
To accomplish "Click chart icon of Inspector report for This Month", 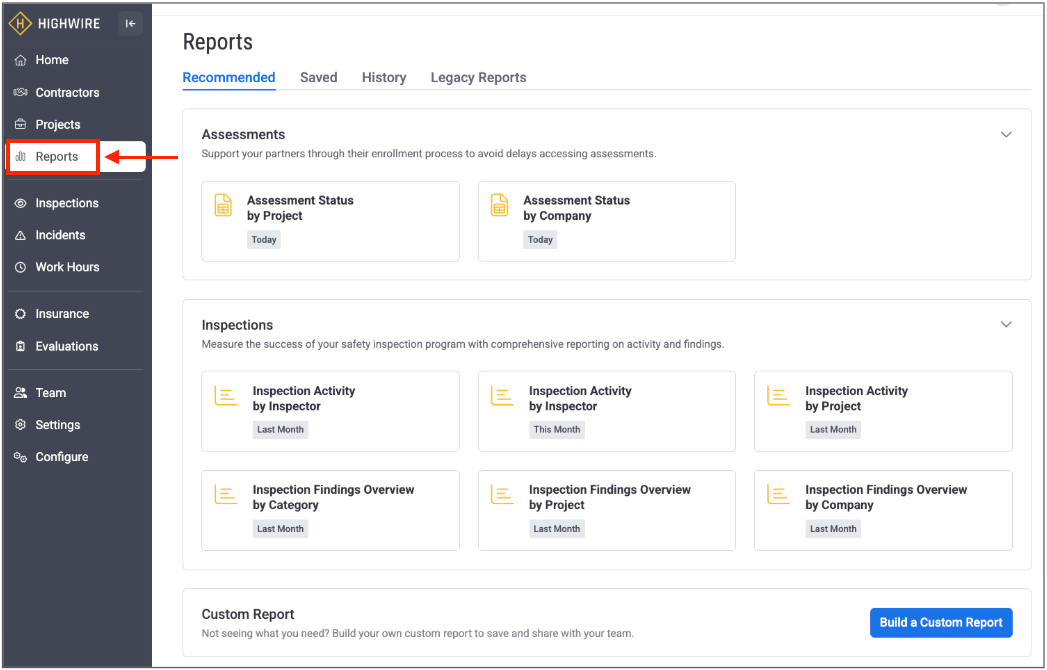I will click(502, 395).
